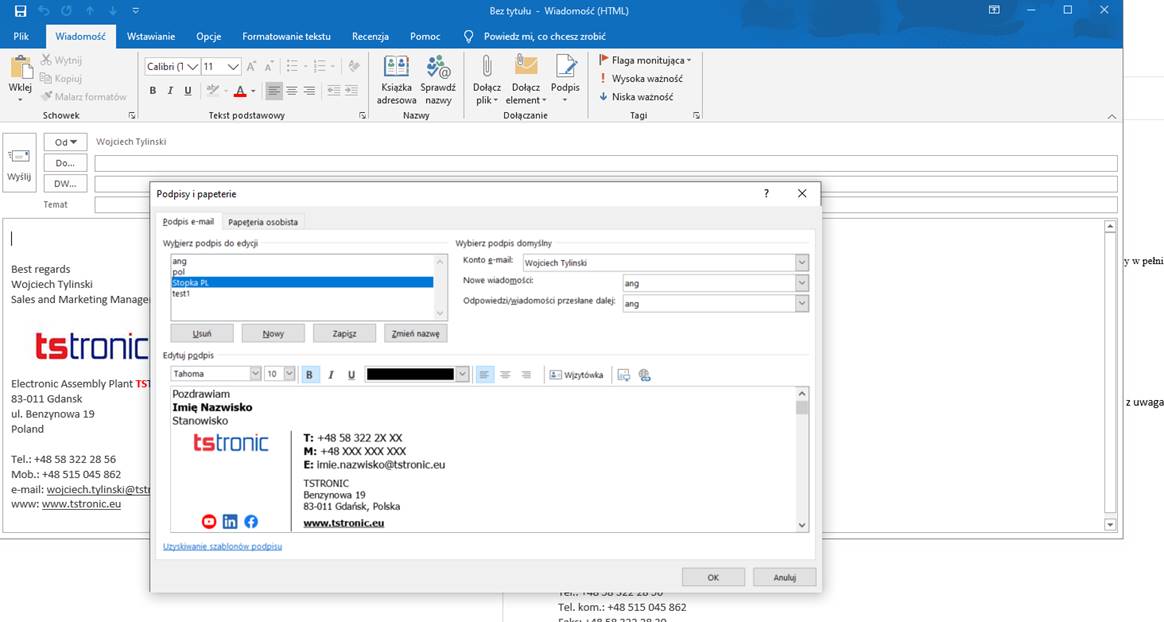Toggle bold in the signature editor

[x=308, y=375]
